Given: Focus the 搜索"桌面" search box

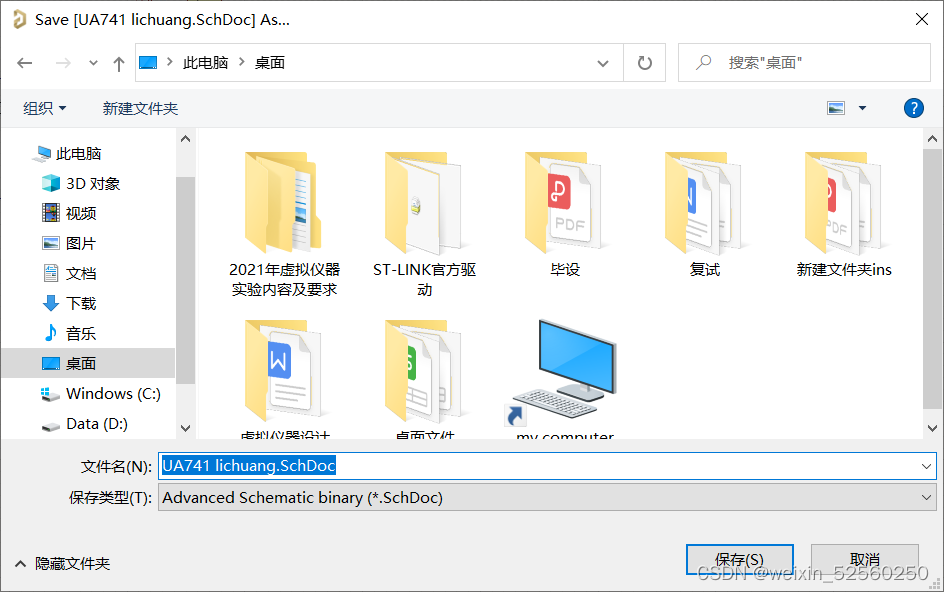Looking at the screenshot, I should tap(804, 63).
